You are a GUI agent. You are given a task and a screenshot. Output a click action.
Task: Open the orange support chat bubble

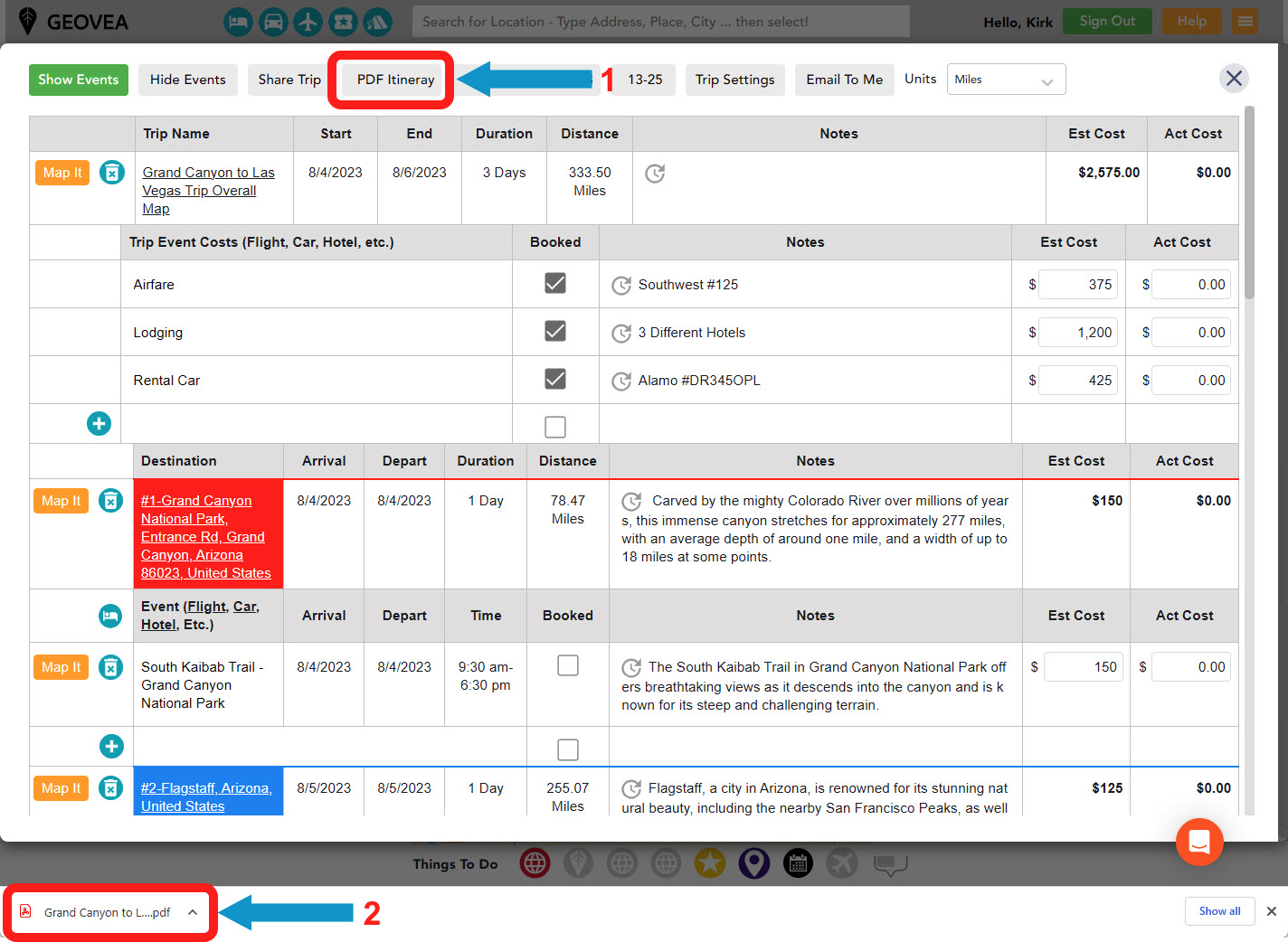pyautogui.click(x=1199, y=842)
